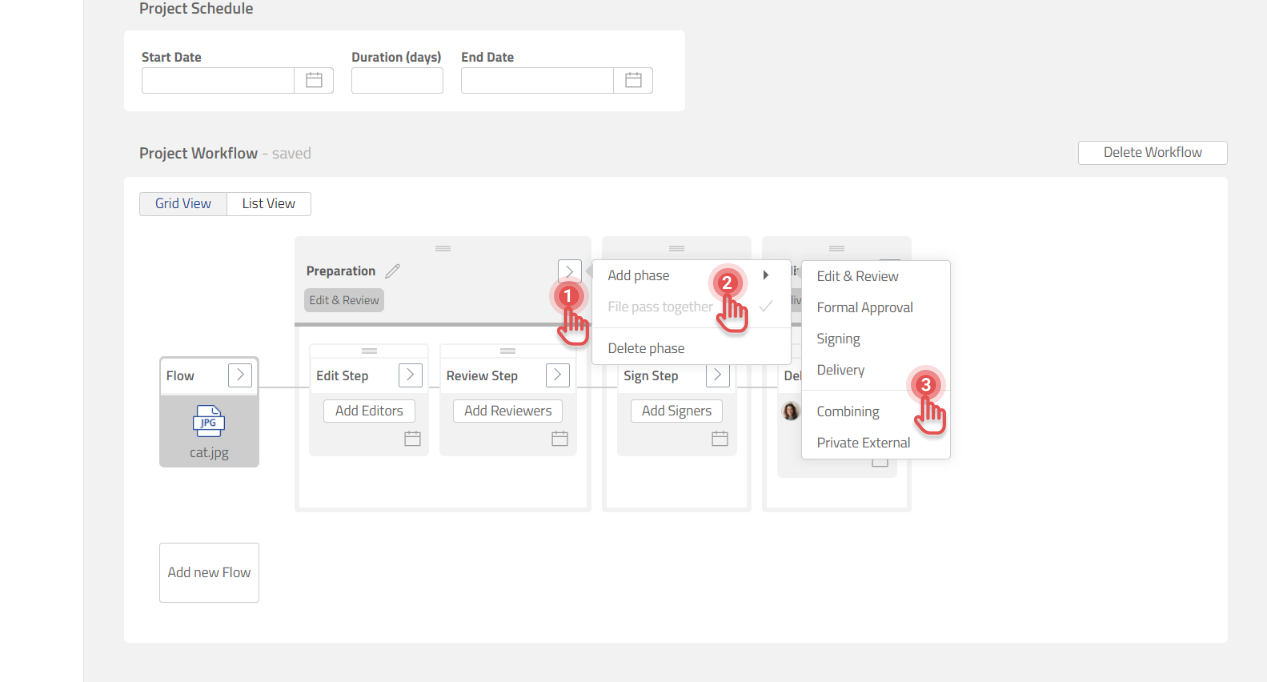Click the pencil icon next to Preparation
The height and width of the screenshot is (682, 1267).
click(x=393, y=271)
